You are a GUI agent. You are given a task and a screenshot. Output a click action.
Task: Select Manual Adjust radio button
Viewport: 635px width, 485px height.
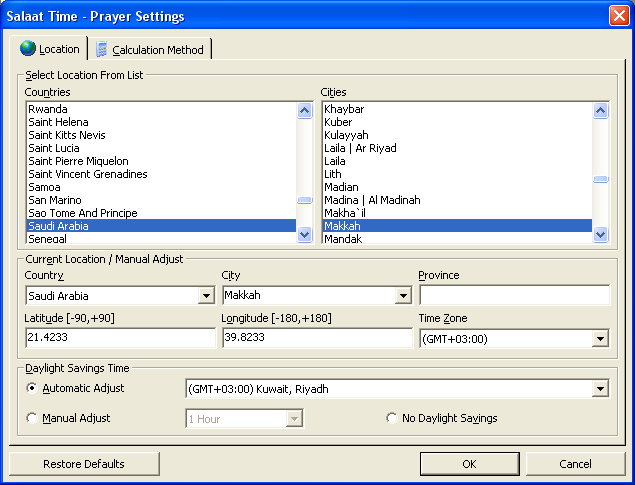[33, 418]
